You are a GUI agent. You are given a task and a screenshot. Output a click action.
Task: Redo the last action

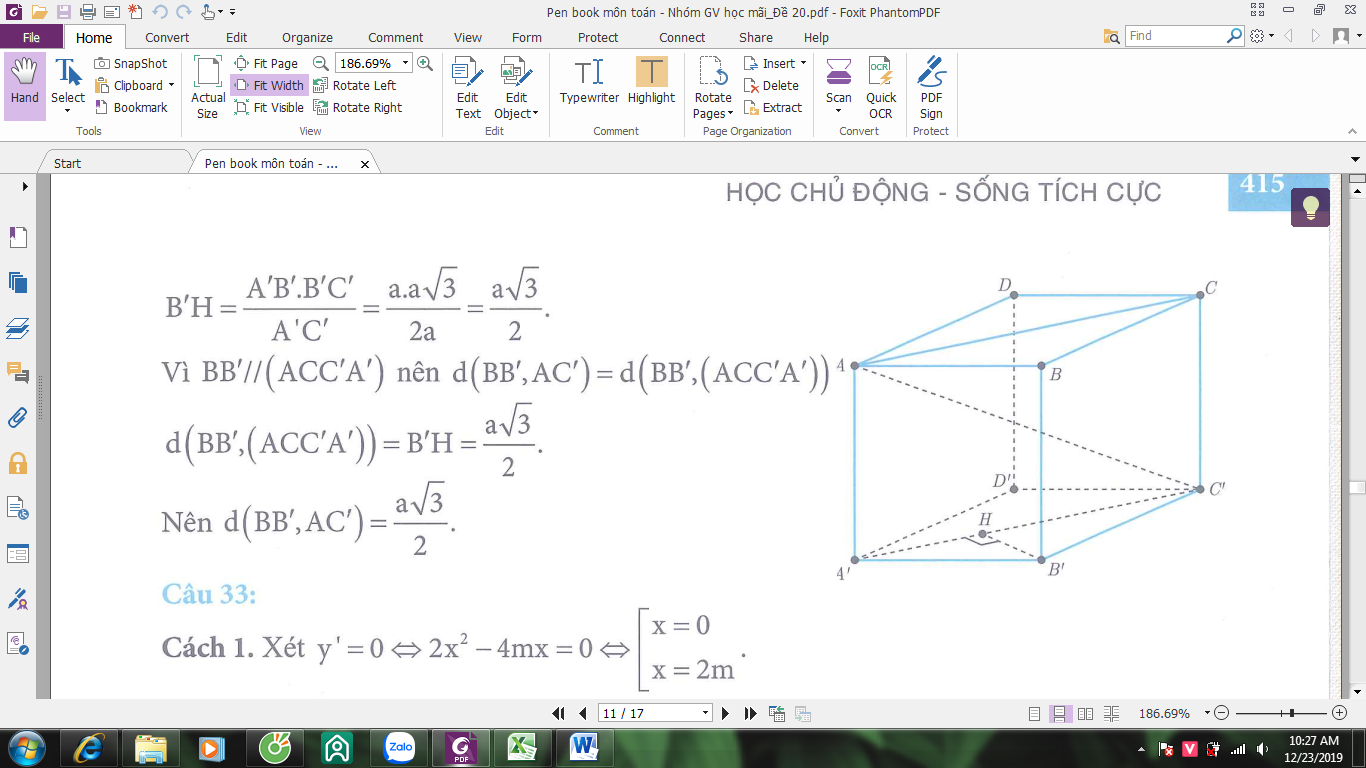(183, 12)
